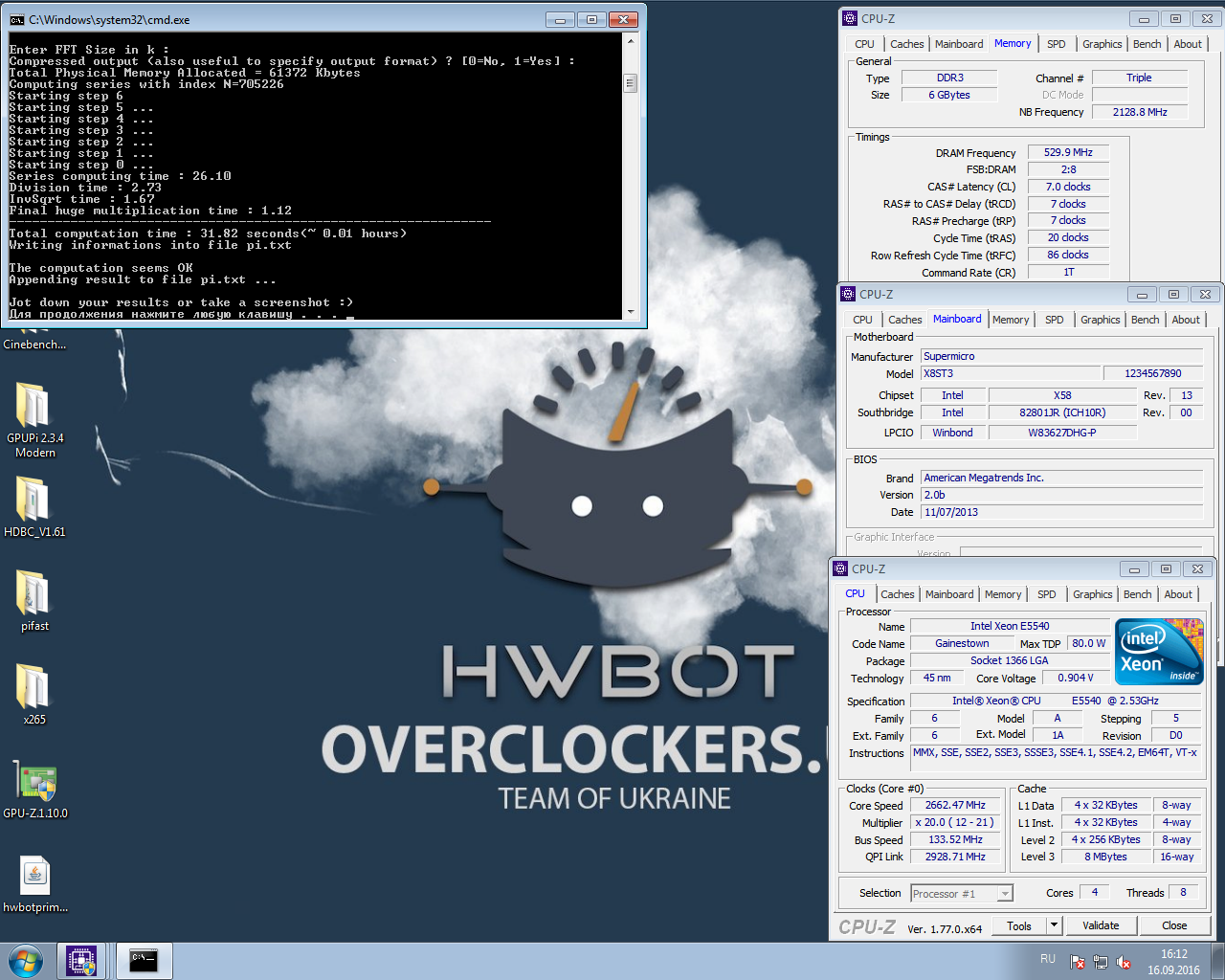Switch to Caches tab in Memory window

point(906,44)
